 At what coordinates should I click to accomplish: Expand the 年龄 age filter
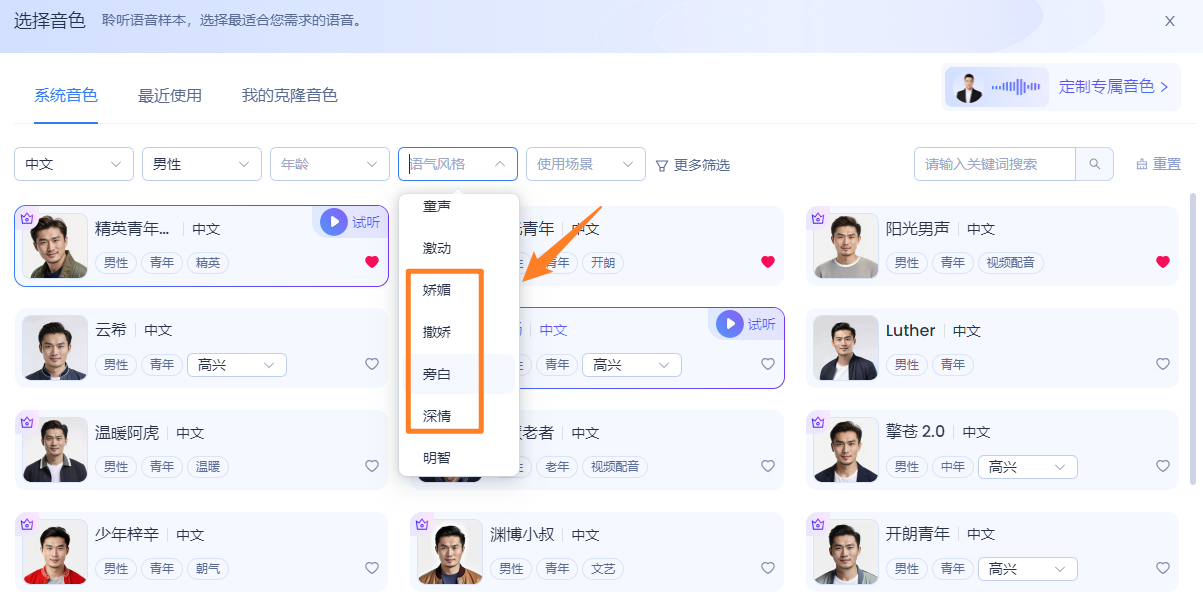pyautogui.click(x=329, y=164)
